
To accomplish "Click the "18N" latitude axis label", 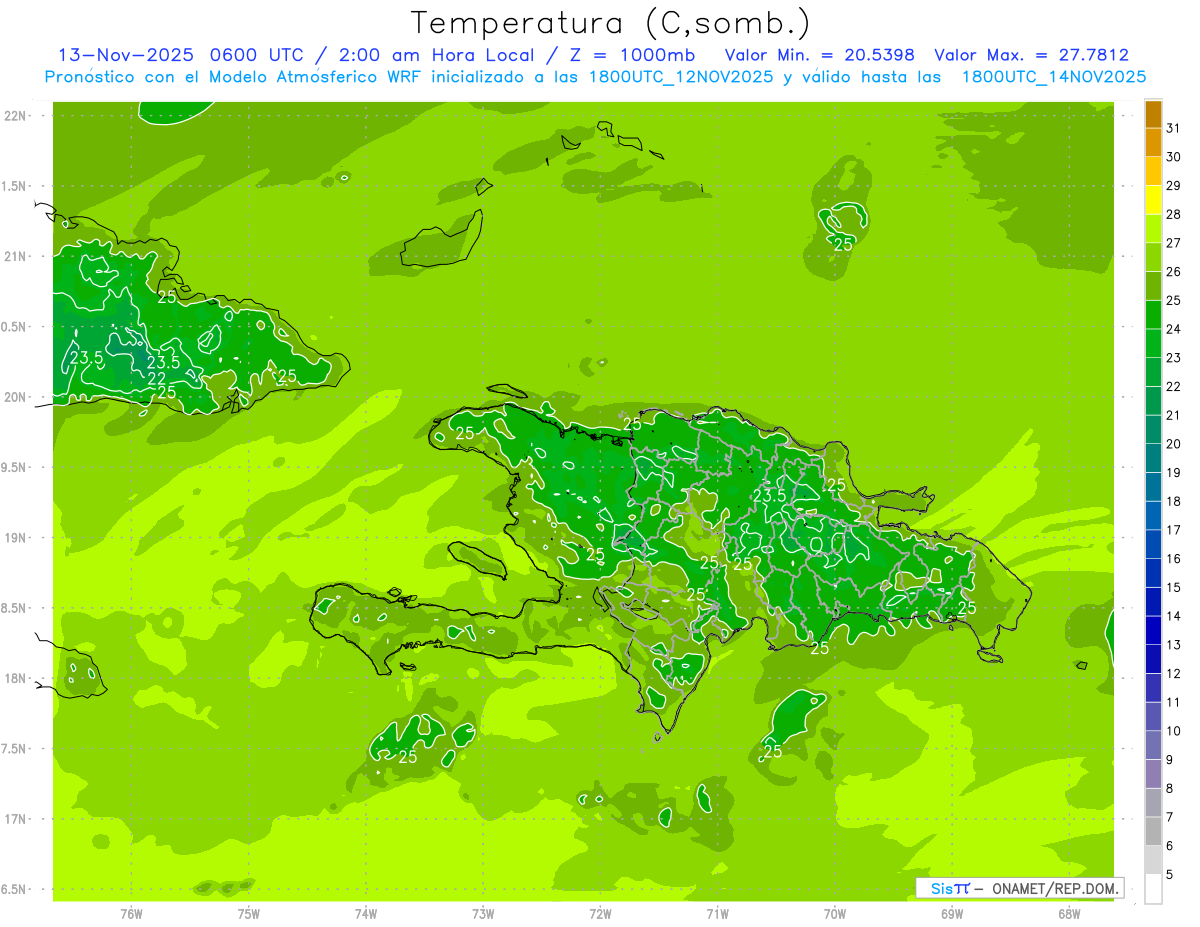I will pyautogui.click(x=16, y=678).
